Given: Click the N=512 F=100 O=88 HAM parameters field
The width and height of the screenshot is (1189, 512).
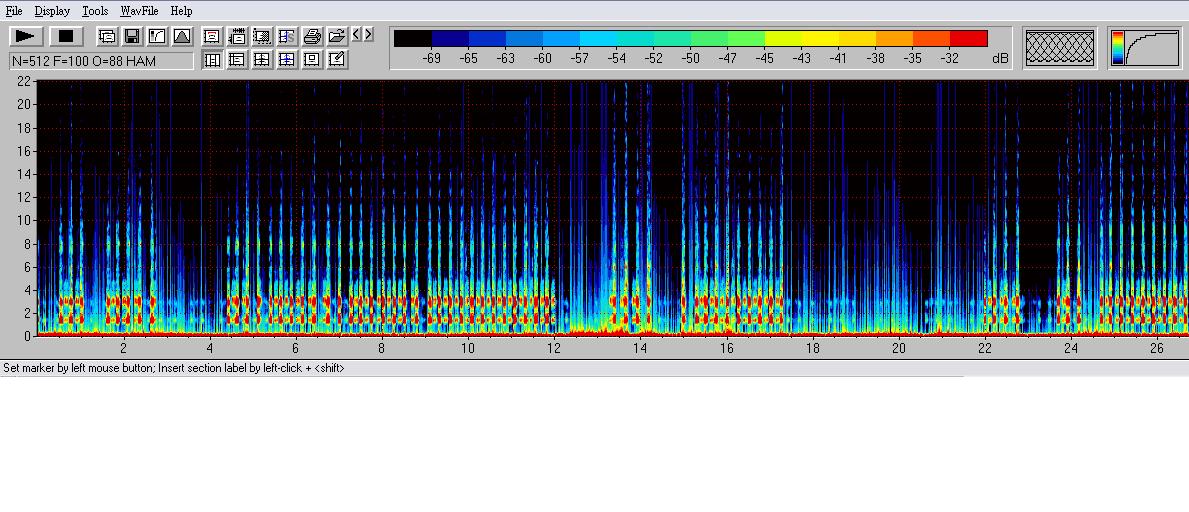Looking at the screenshot, I should (x=101, y=61).
